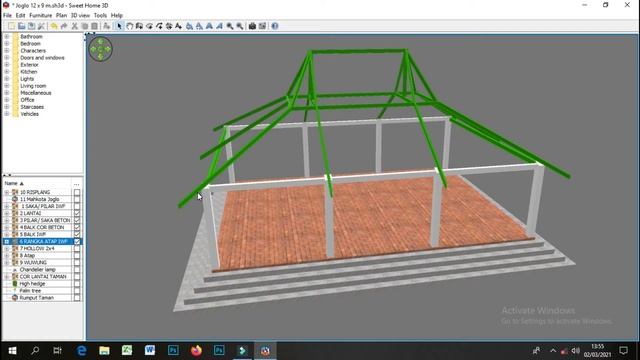Check visibility box for 7 HOLLOW 2x4
The width and height of the screenshot is (640, 360).
77,248
